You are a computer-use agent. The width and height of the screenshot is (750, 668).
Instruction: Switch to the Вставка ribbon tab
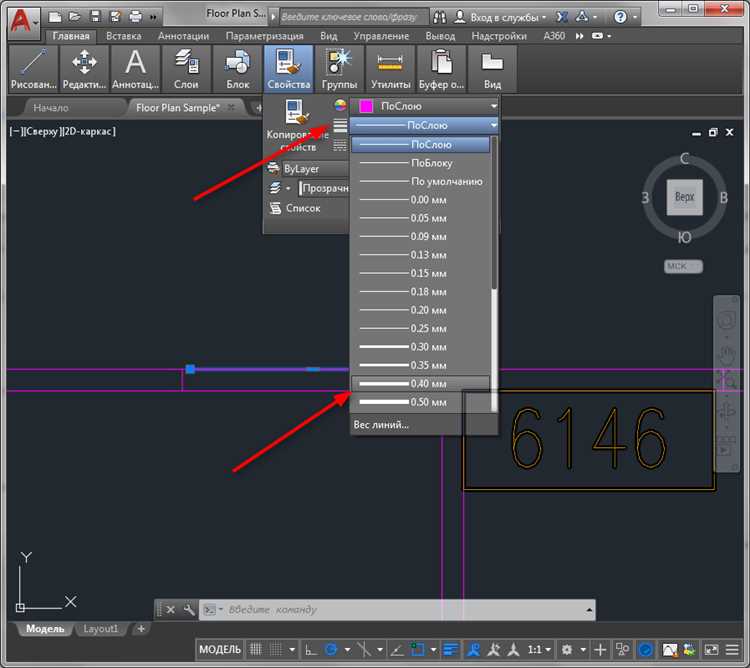point(122,36)
